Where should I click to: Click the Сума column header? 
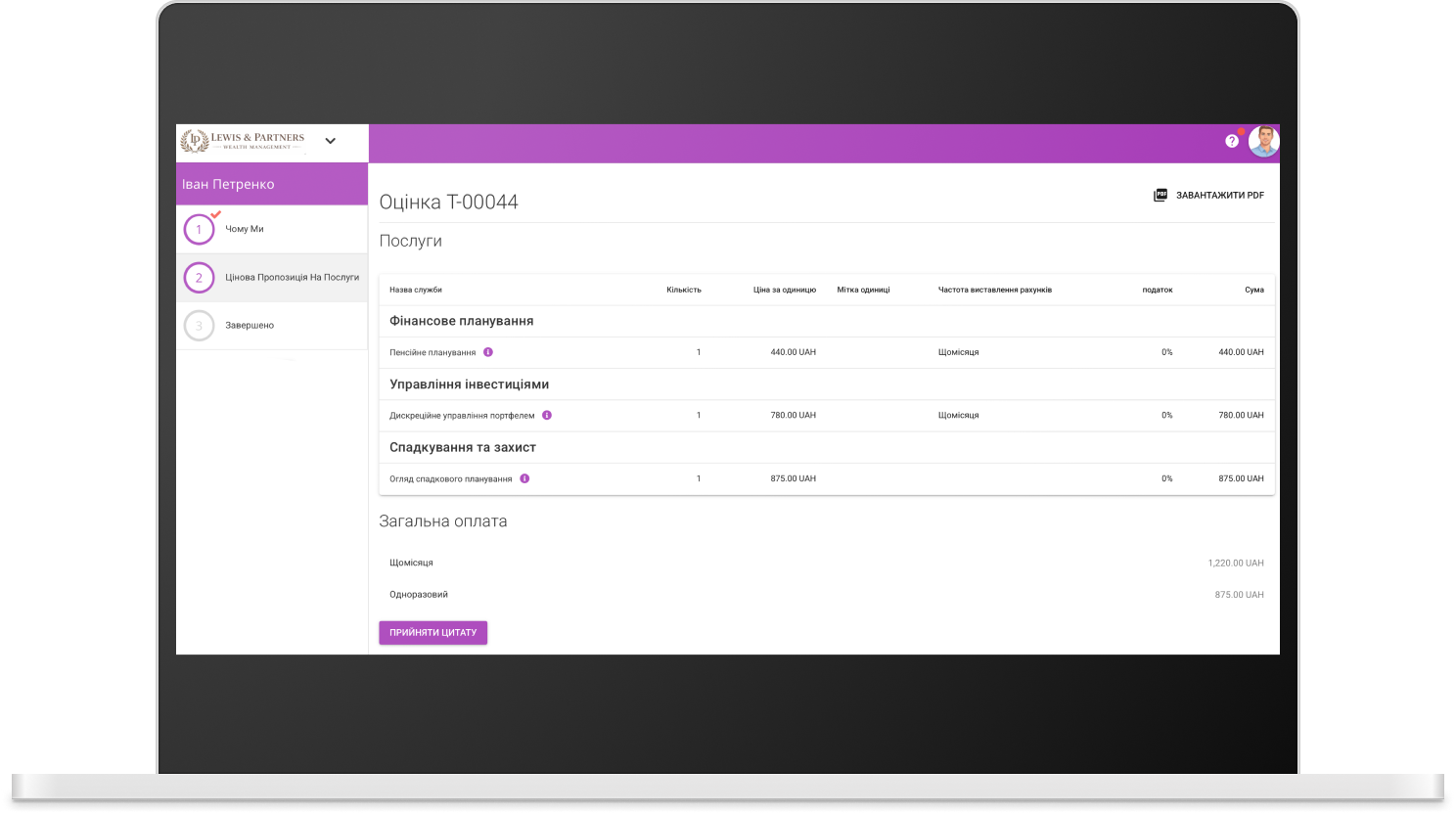click(x=1253, y=290)
